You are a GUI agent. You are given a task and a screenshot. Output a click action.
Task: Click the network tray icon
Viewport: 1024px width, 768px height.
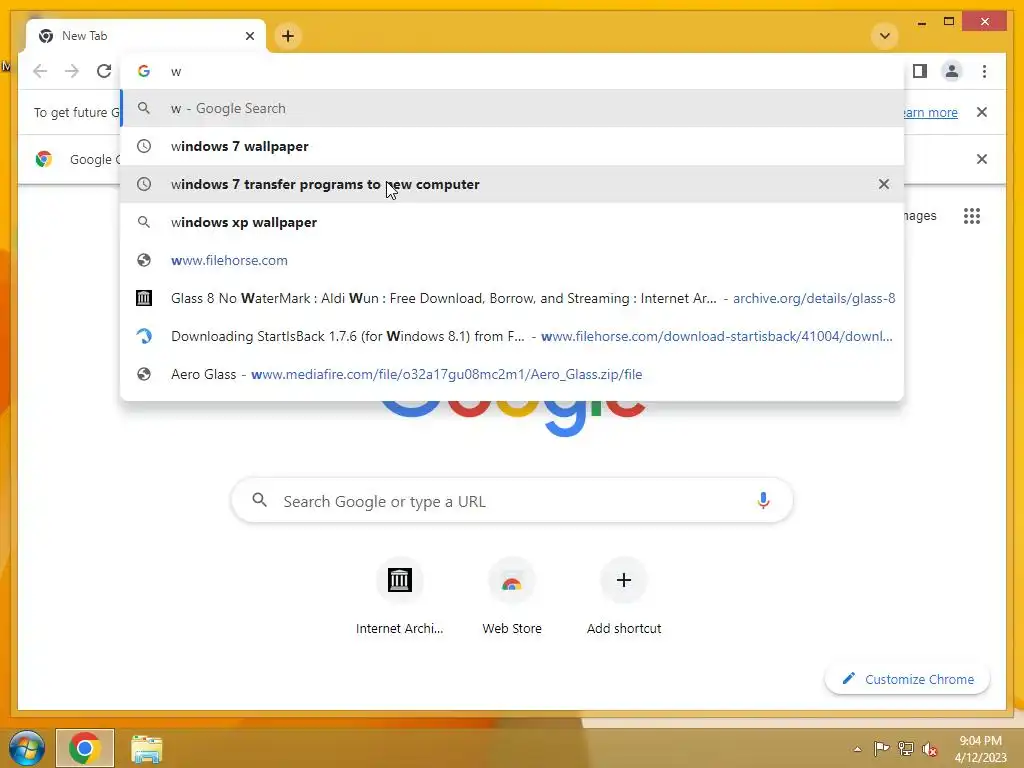(906, 749)
